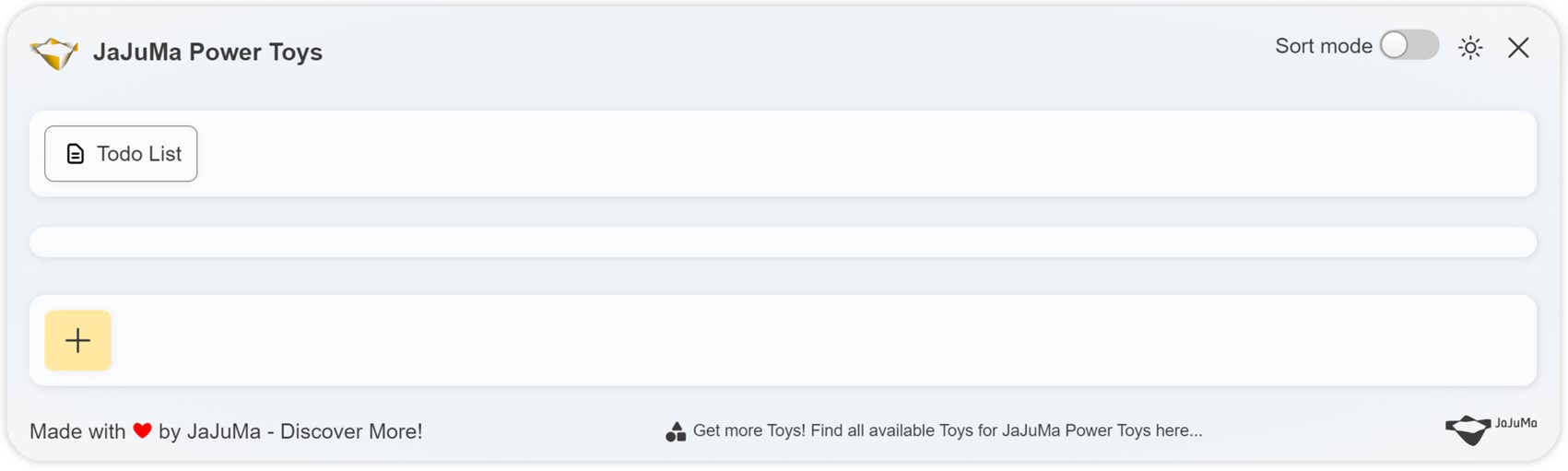Add a new toy with the plus button
The image size is (1568, 471).
pyautogui.click(x=77, y=340)
